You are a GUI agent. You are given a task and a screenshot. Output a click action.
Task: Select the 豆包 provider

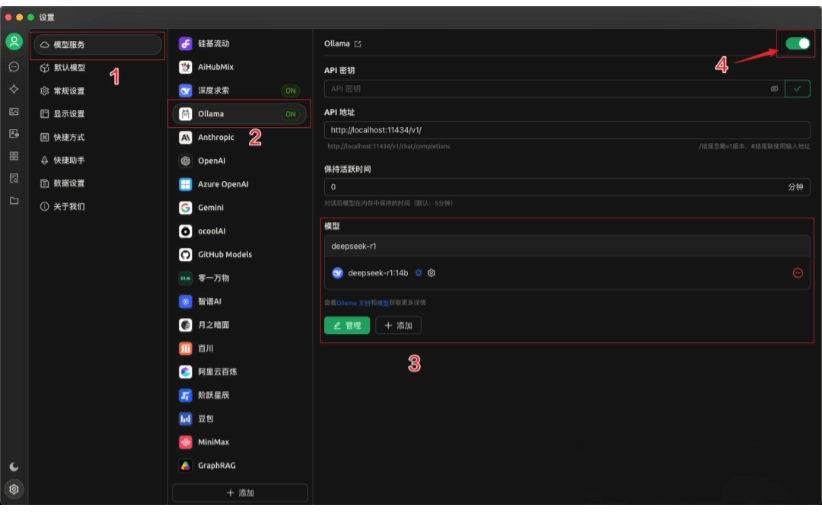(x=239, y=419)
